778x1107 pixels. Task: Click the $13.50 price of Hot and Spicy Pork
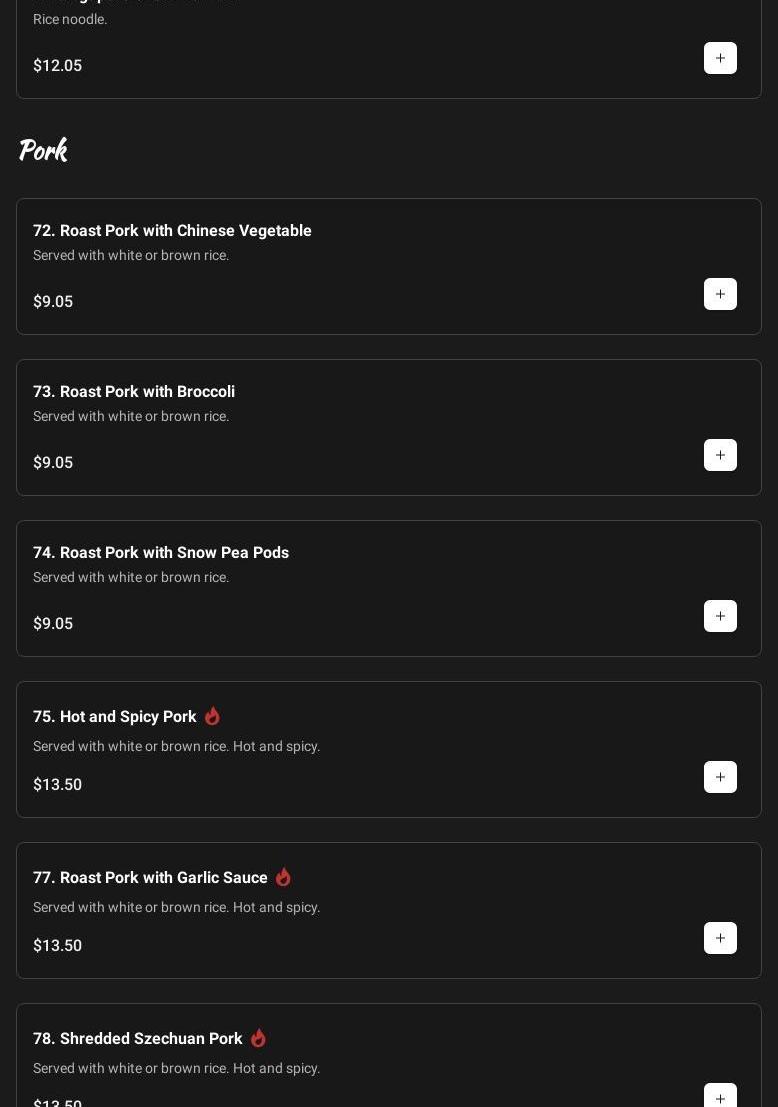(x=58, y=785)
